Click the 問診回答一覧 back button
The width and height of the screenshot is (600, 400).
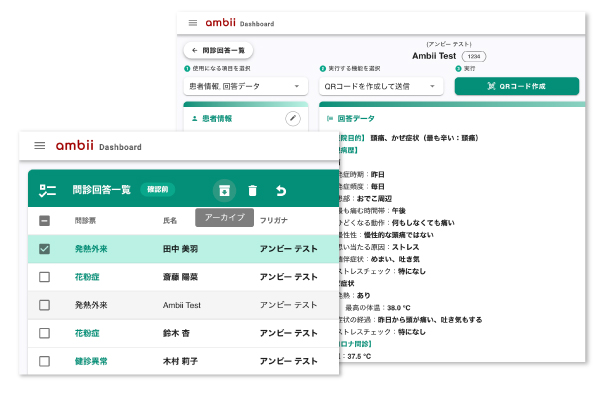tap(218, 50)
